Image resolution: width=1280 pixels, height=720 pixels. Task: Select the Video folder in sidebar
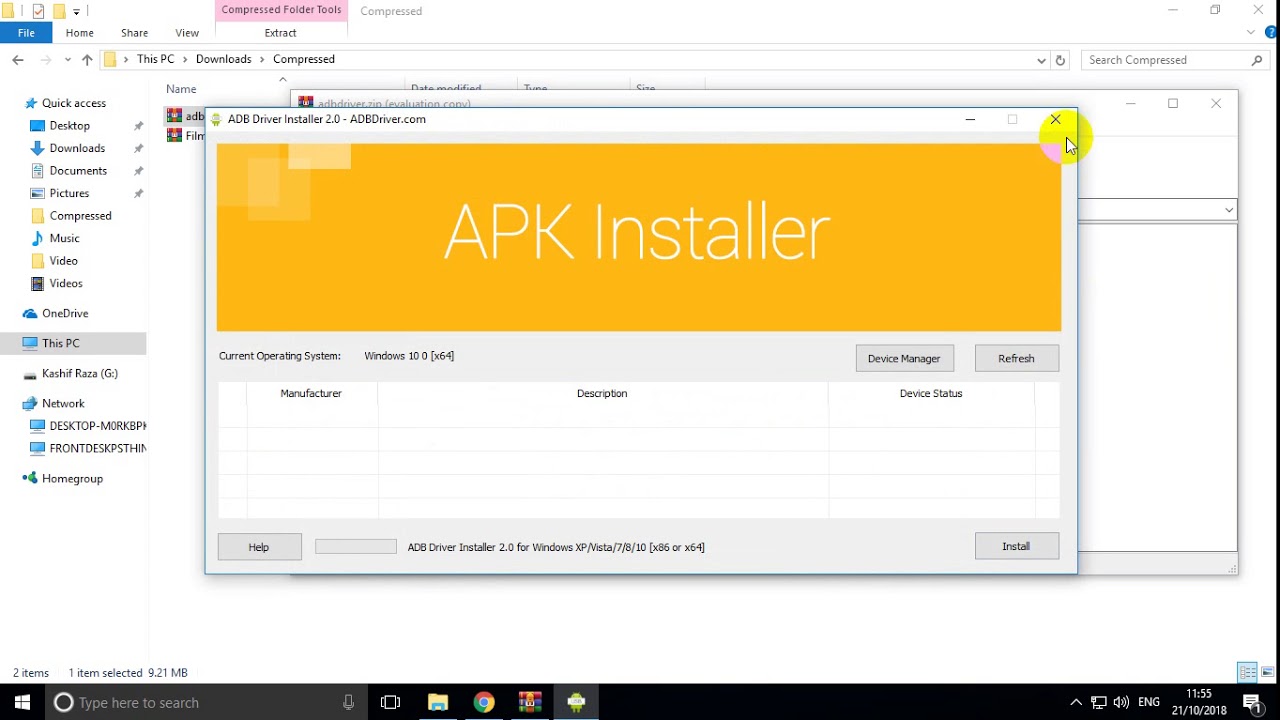click(63, 260)
